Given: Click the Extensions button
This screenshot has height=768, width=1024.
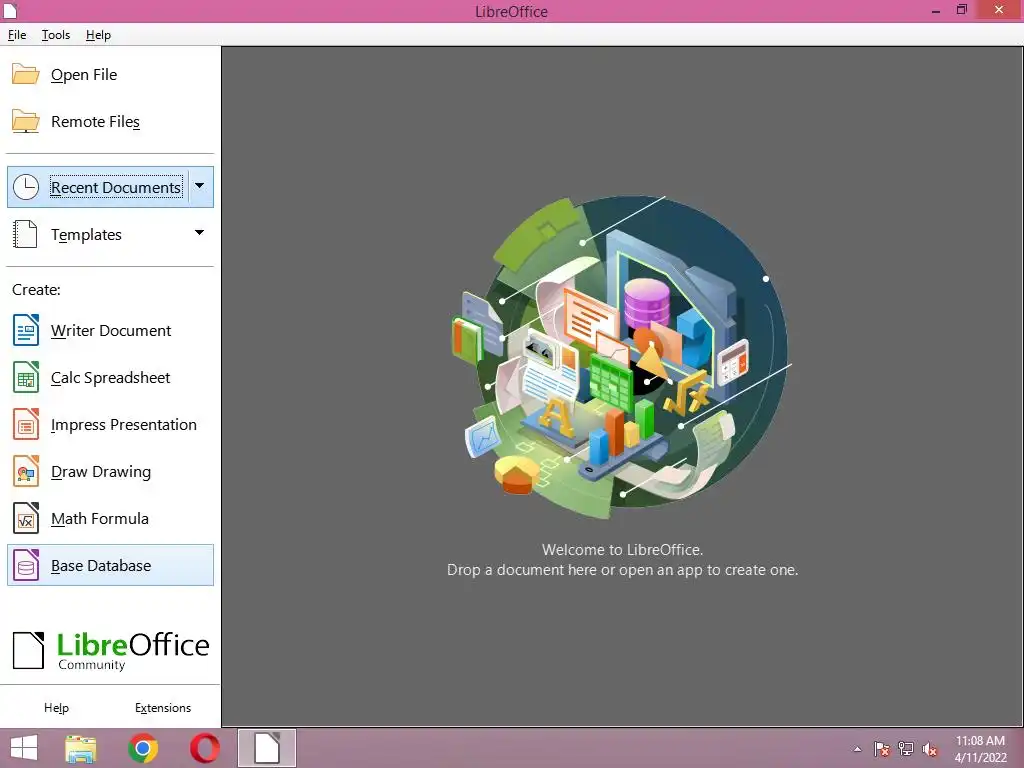Looking at the screenshot, I should click(163, 708).
